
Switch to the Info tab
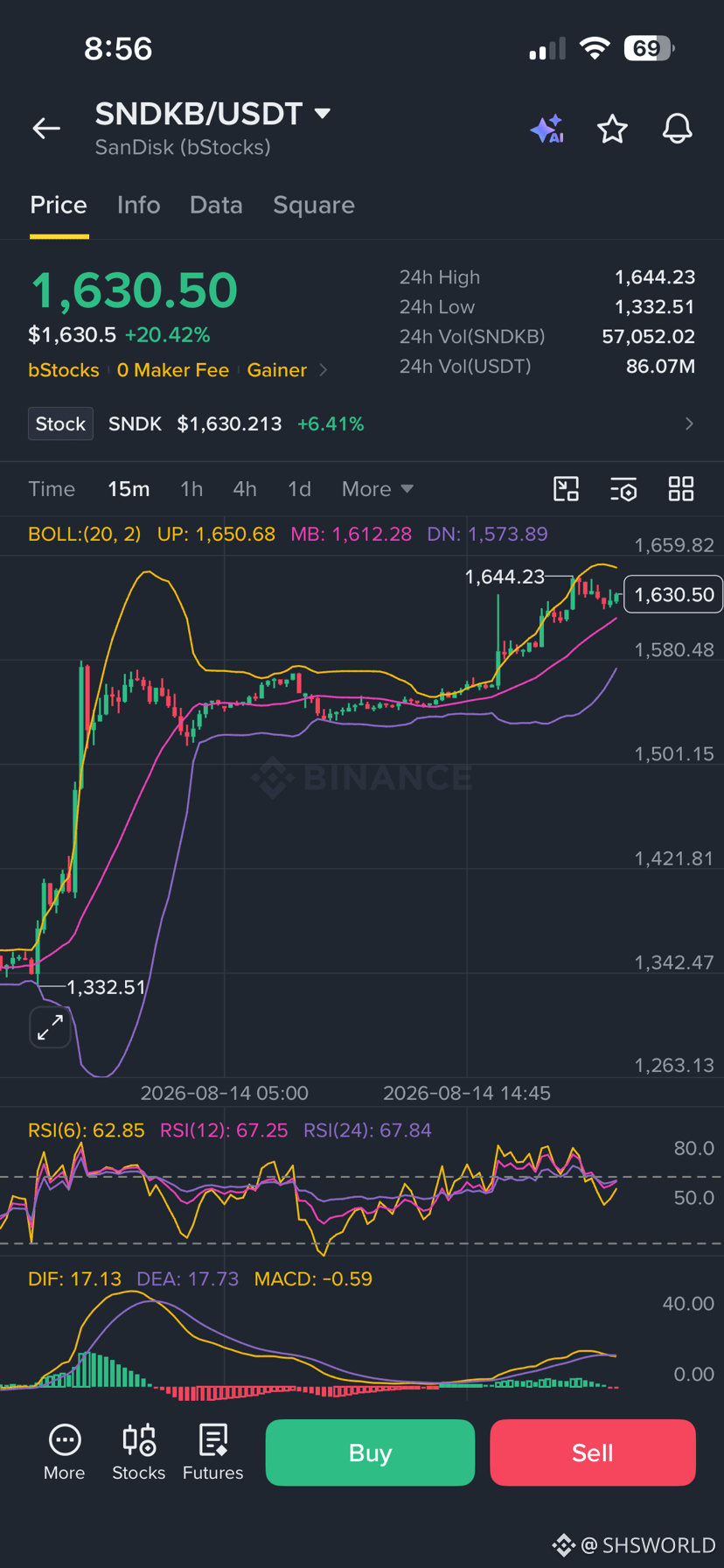[139, 205]
